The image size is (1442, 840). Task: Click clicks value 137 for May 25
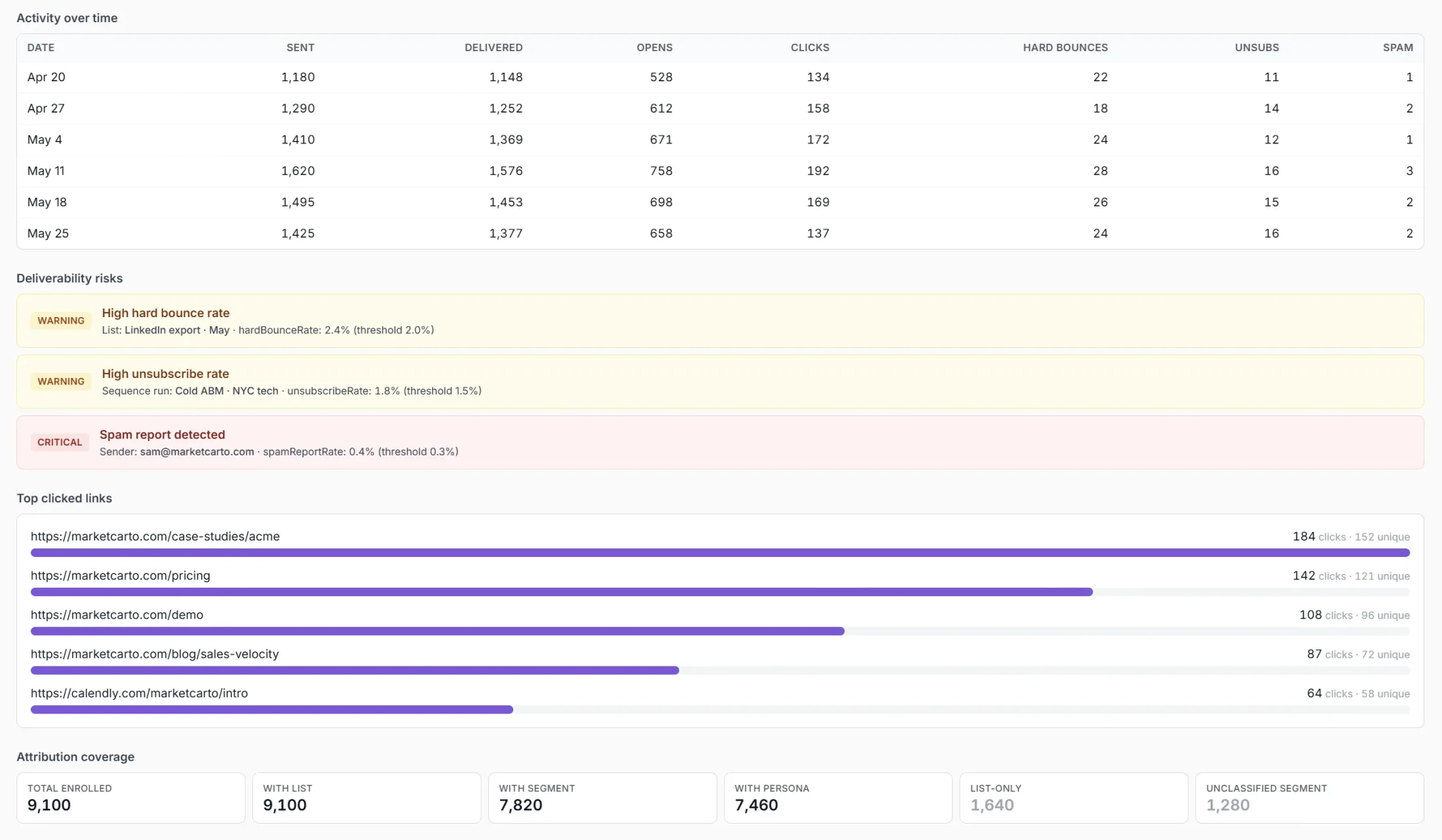pyautogui.click(x=818, y=234)
